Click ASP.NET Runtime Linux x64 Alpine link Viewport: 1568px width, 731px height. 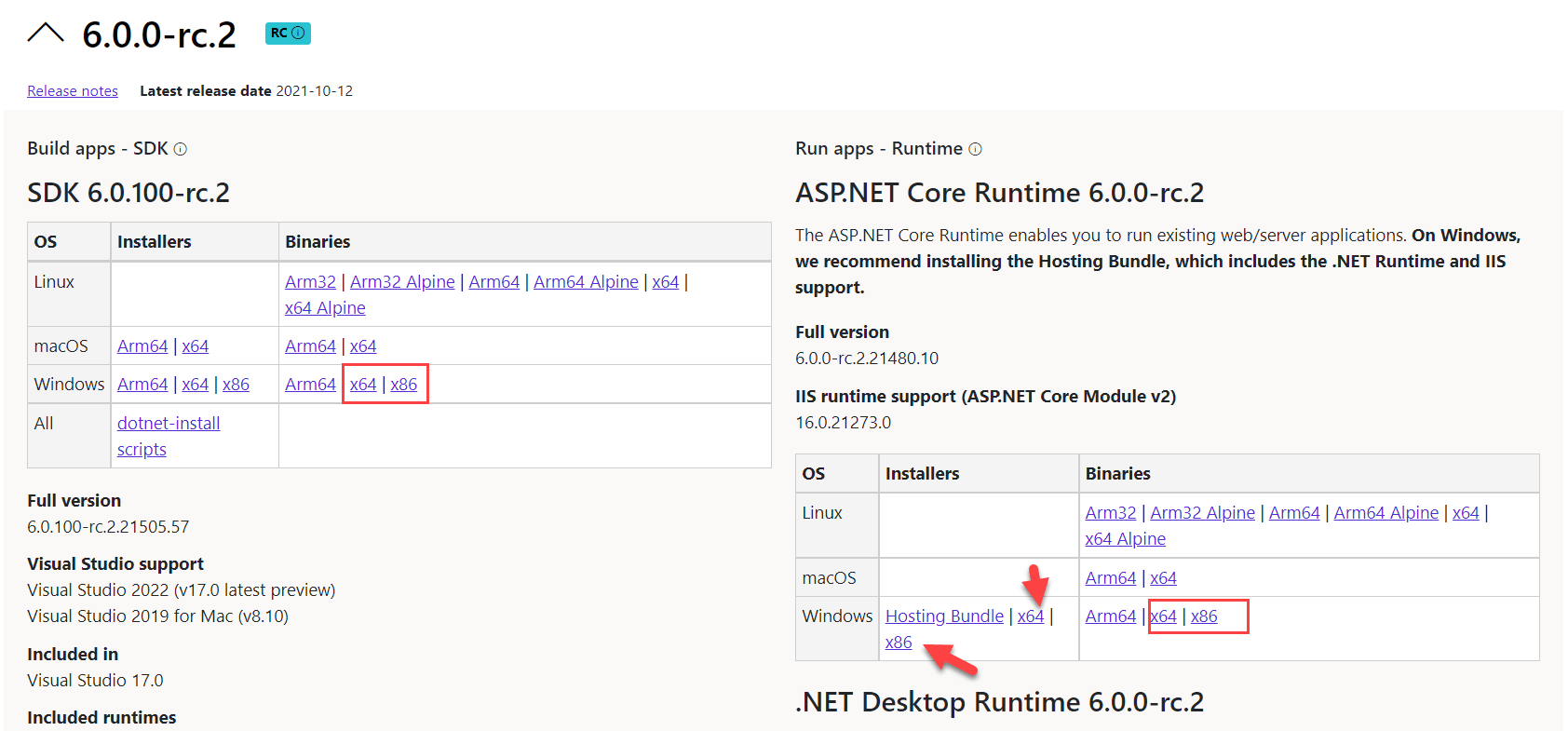[x=1125, y=539]
